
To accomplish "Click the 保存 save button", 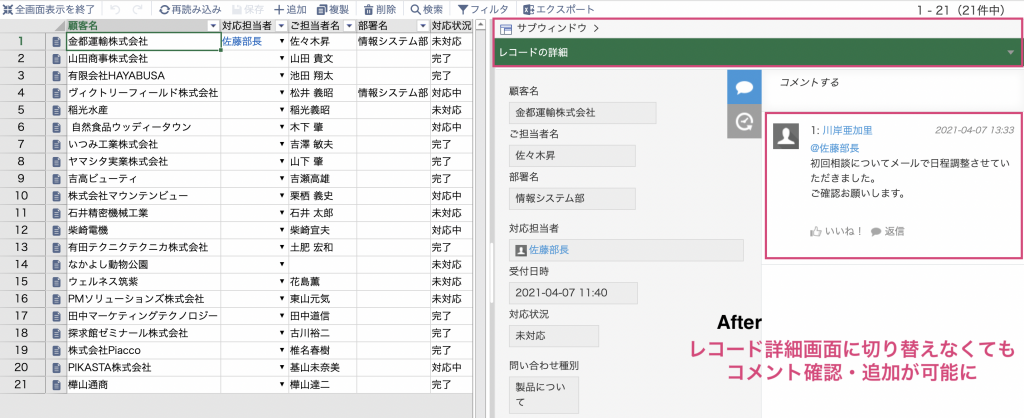I will coord(248,10).
